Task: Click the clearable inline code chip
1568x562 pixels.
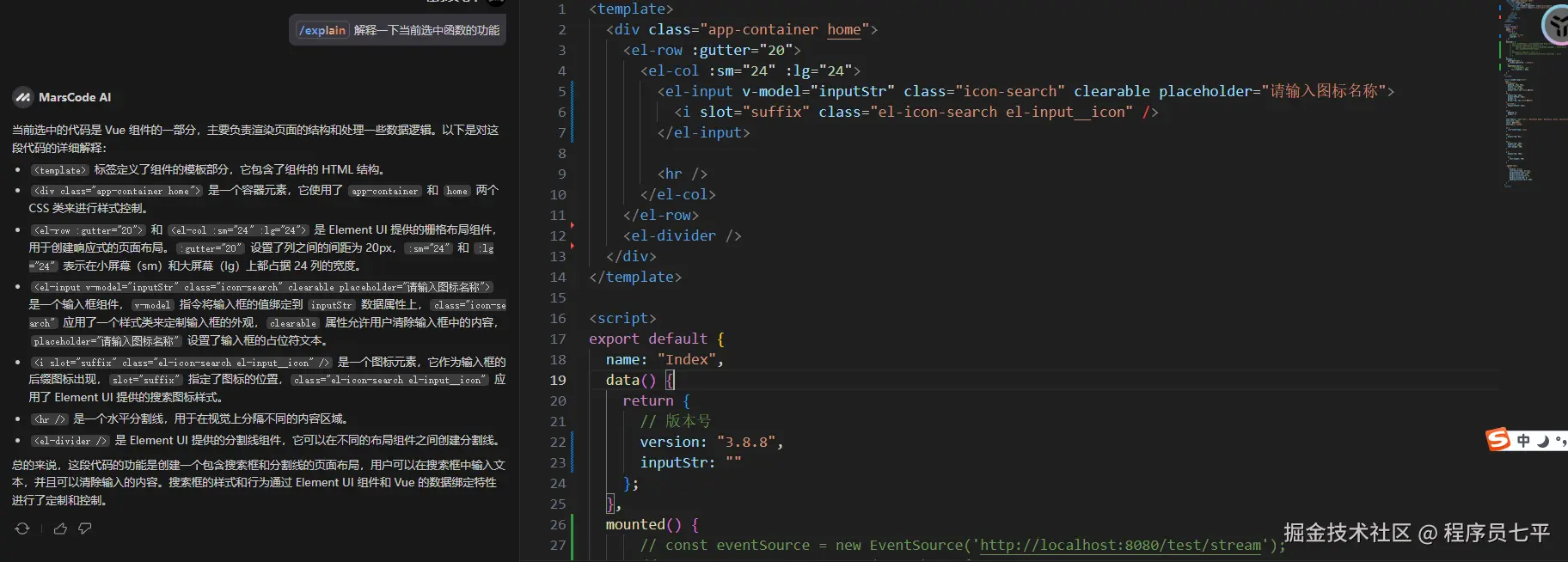Action: pos(292,323)
